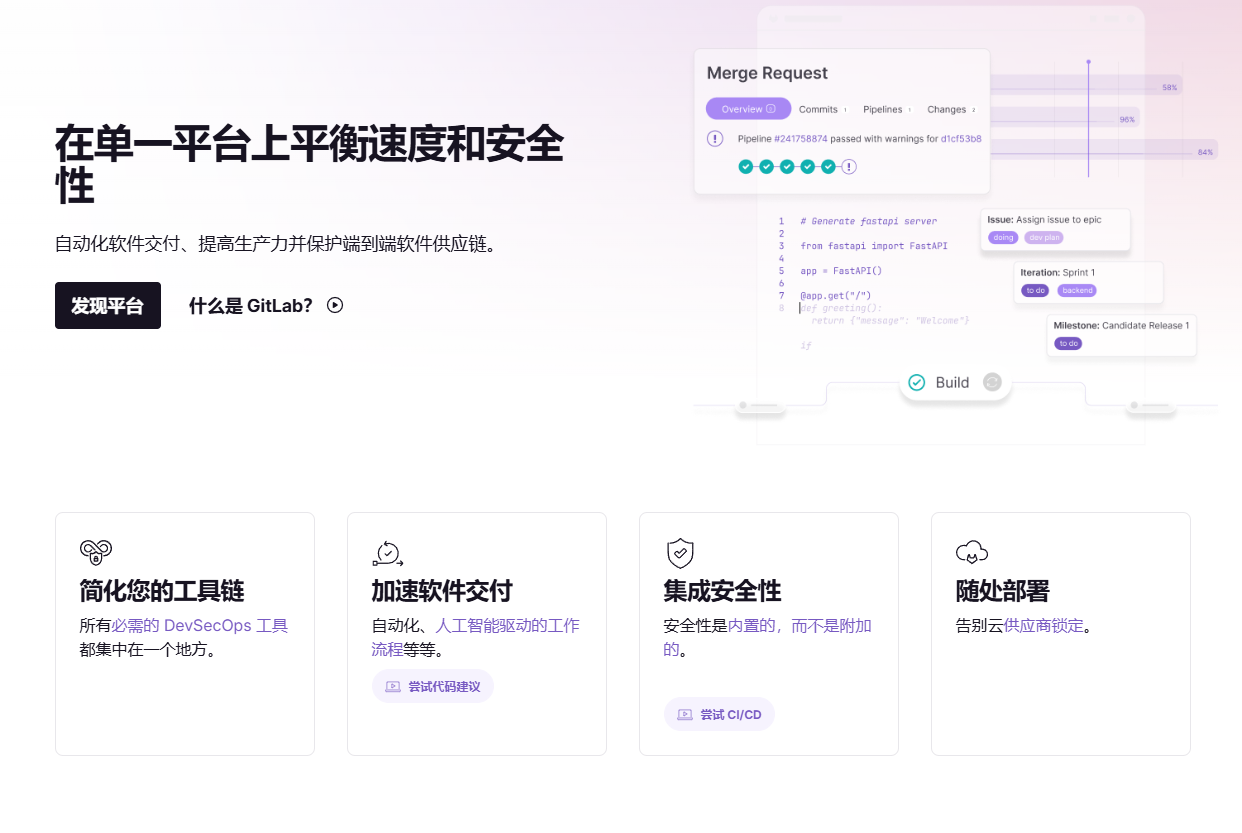Screen dimensions: 1242x833
Task: Click the 集成安全性 card heading
Action: click(722, 591)
